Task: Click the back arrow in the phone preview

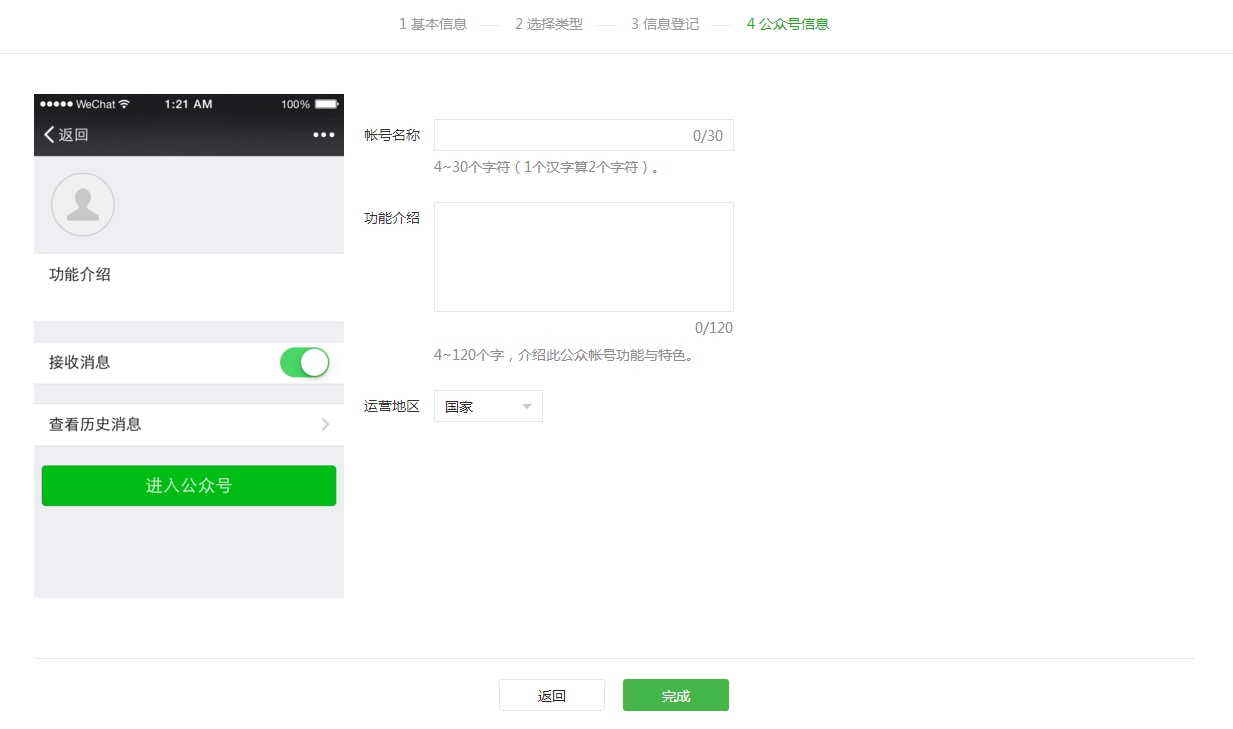Action: (47, 134)
